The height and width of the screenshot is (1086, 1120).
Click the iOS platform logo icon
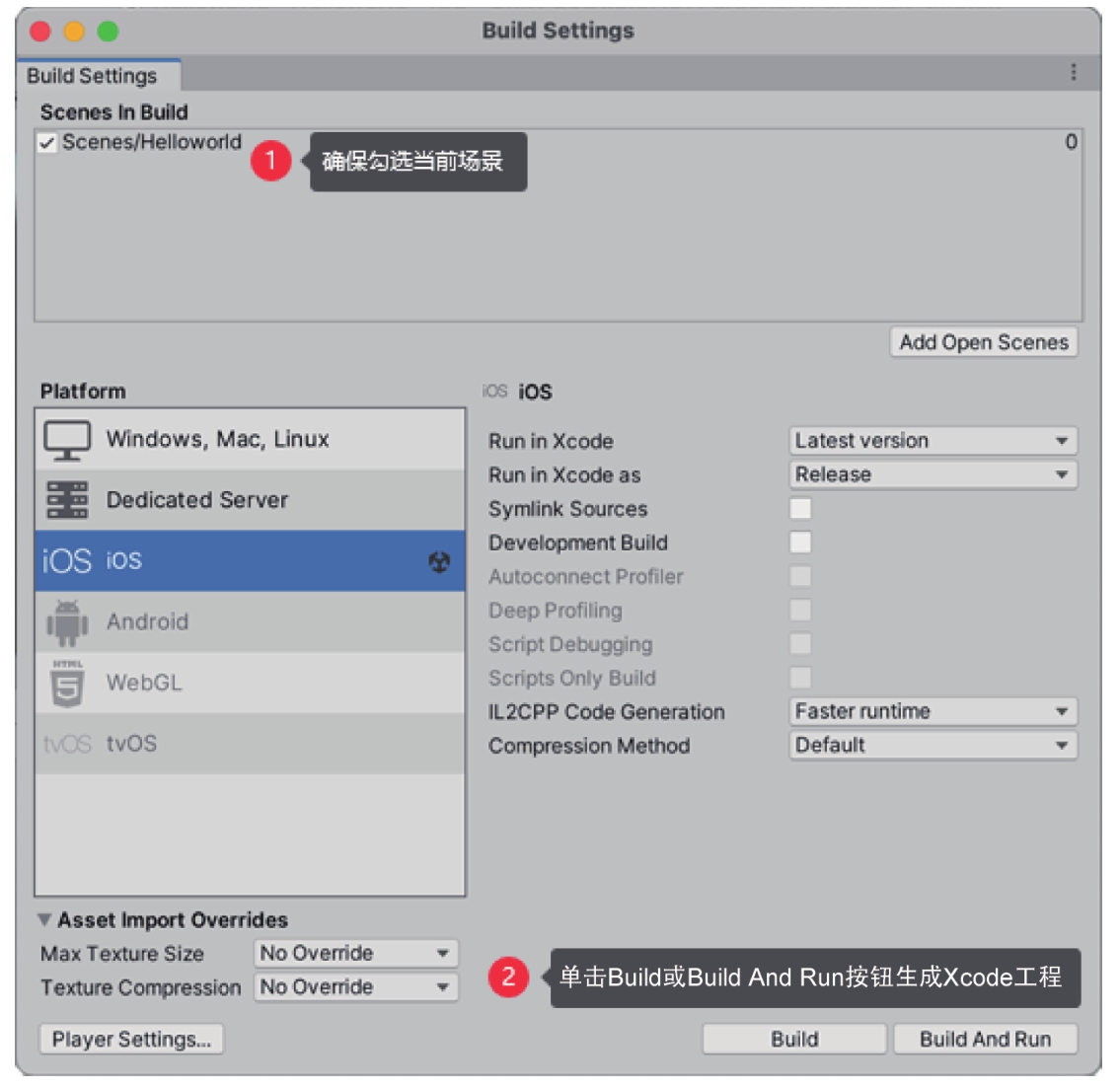67,561
